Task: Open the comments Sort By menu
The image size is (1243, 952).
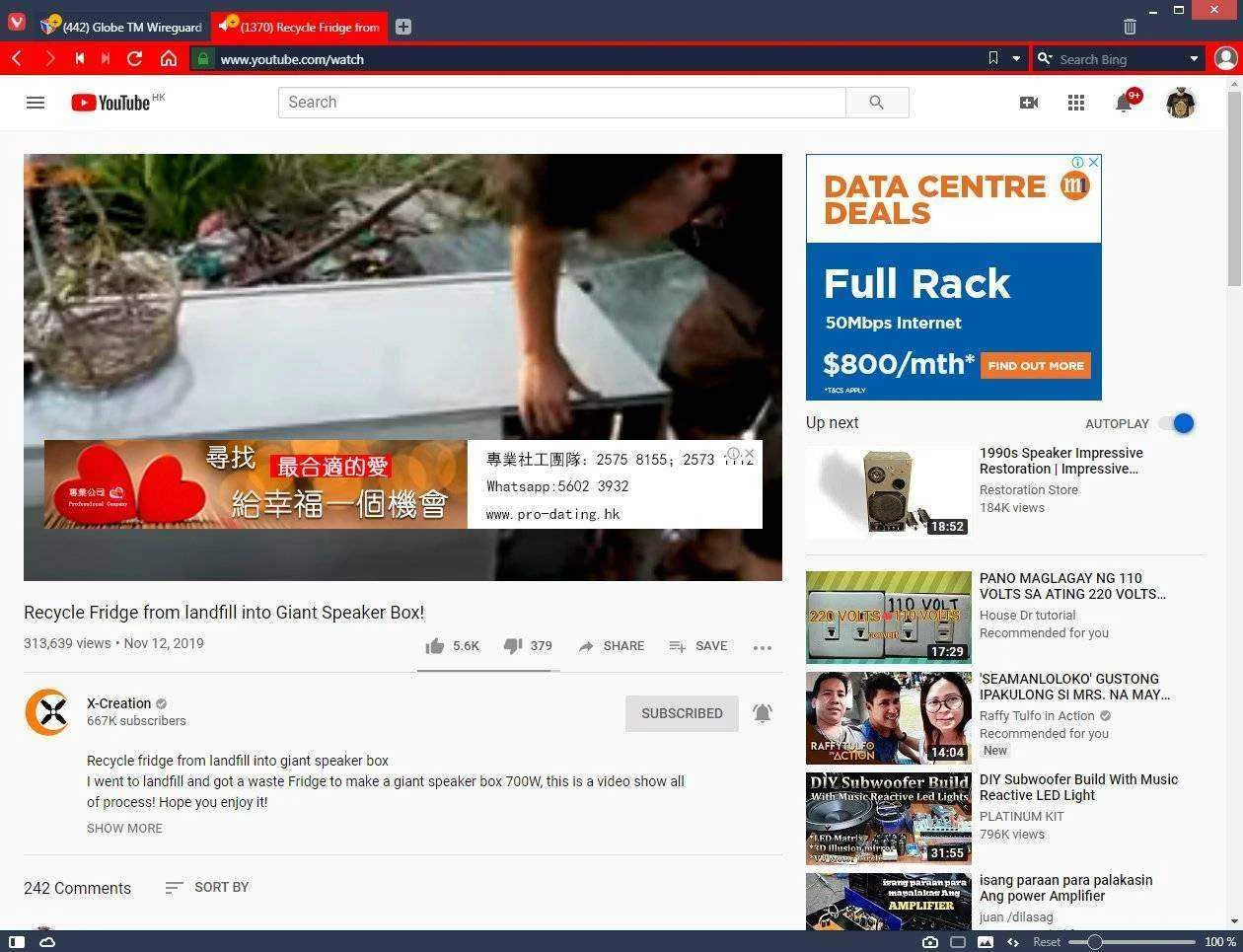Action: 207,887
